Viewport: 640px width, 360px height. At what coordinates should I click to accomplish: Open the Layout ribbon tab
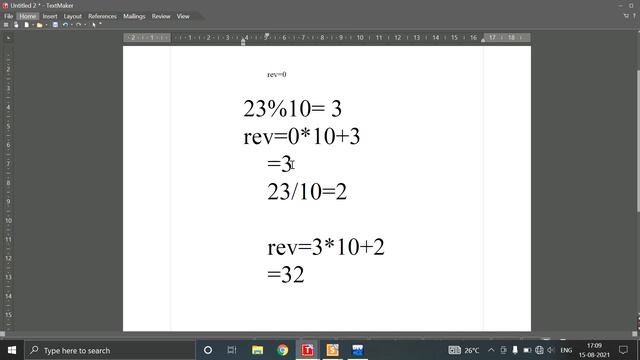(73, 16)
